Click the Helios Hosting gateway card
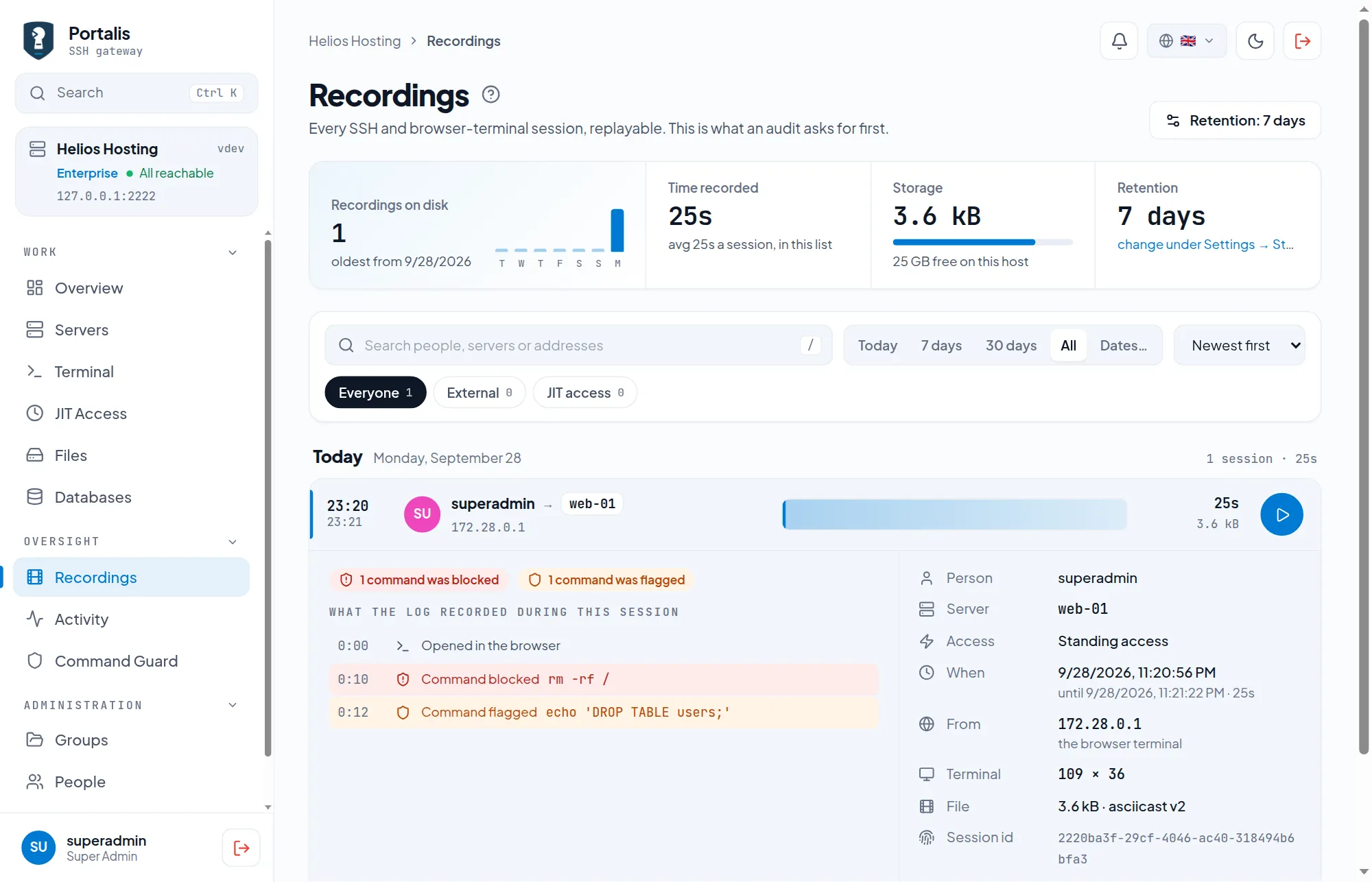Image resolution: width=1372 pixels, height=882 pixels. [137, 171]
